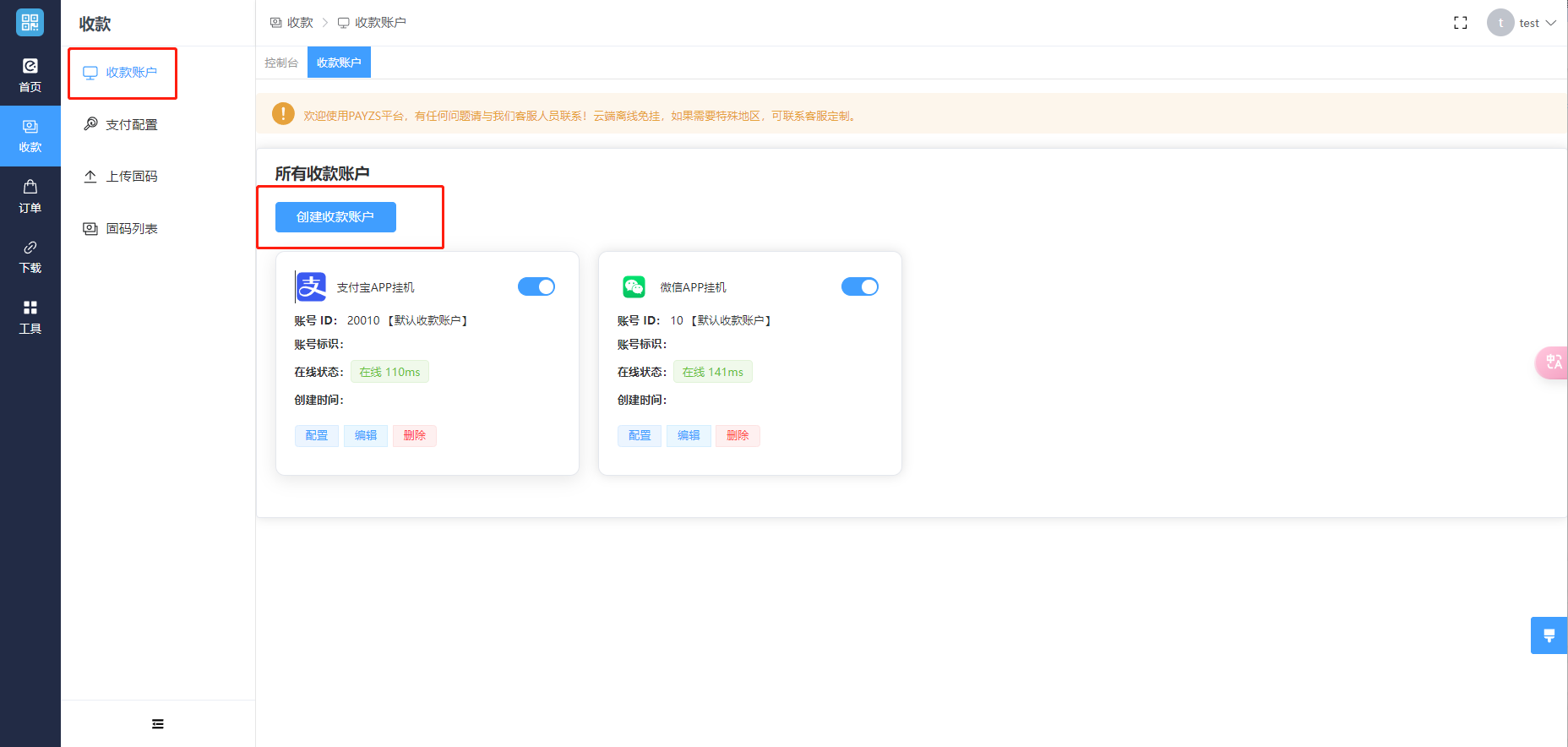The image size is (1568, 747).
Task: Open the test user dropdown menu
Action: [1522, 23]
